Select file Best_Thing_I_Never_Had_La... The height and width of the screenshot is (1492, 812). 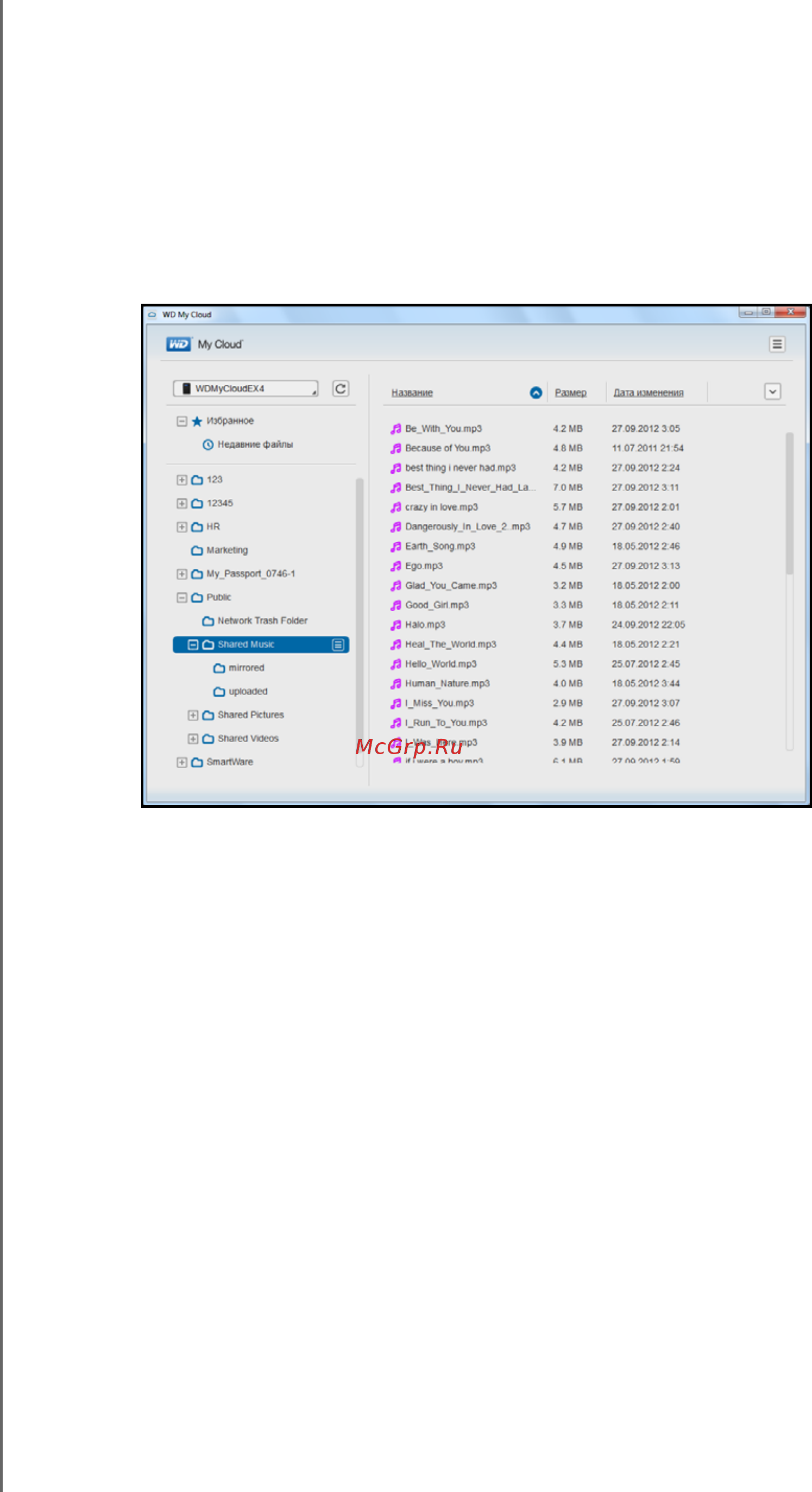(x=470, y=488)
